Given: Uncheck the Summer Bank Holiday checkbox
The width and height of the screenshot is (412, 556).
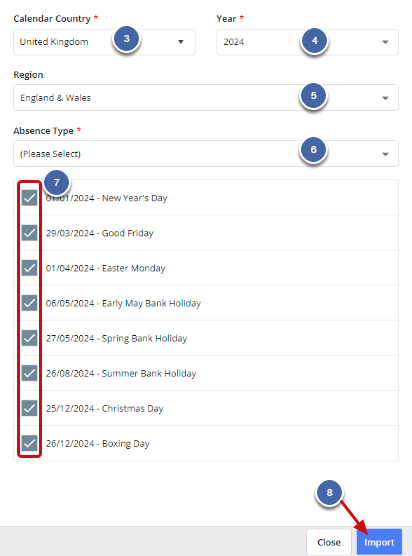Looking at the screenshot, I should (x=29, y=373).
